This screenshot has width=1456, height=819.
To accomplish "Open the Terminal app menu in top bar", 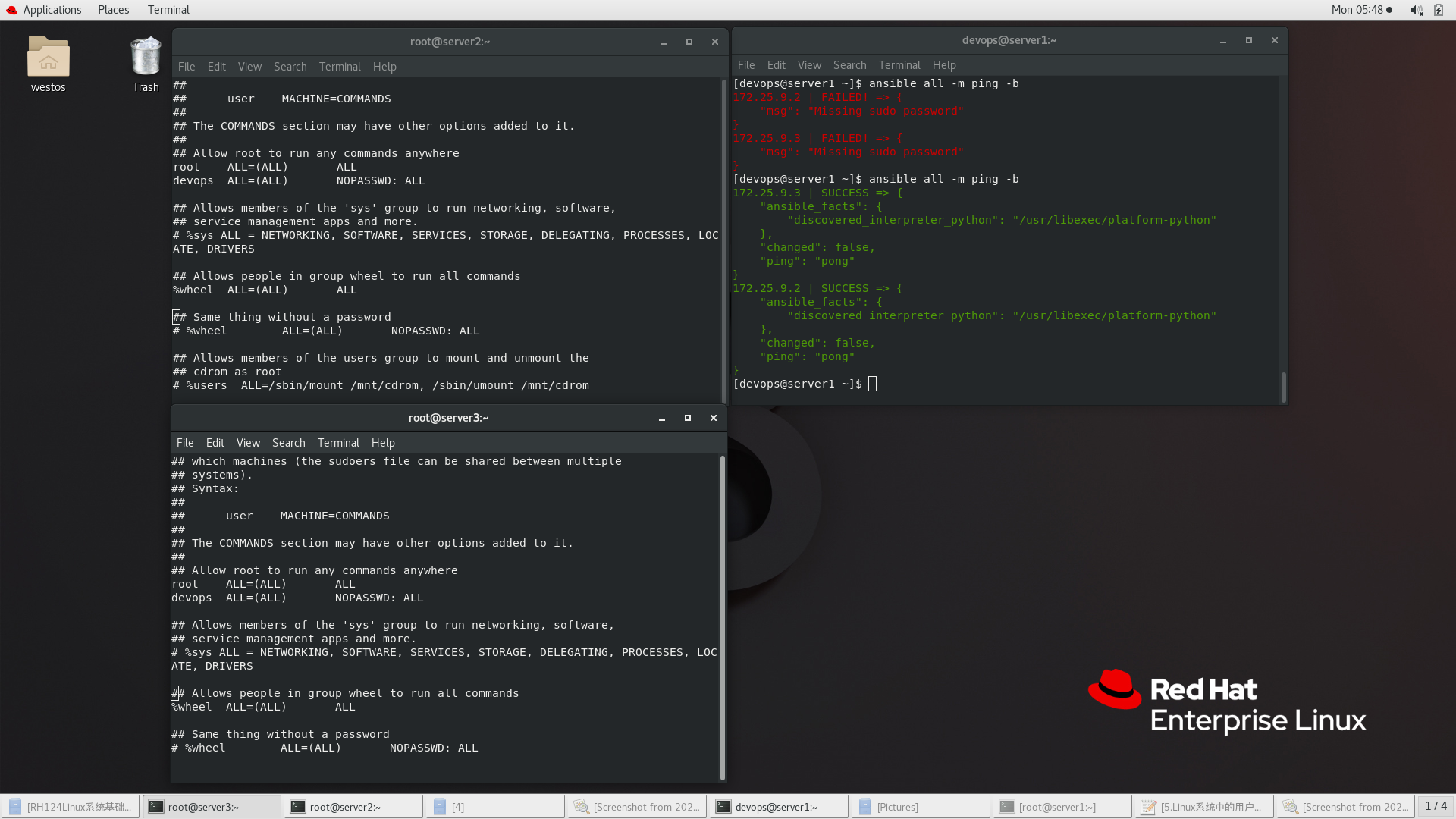I will (168, 10).
